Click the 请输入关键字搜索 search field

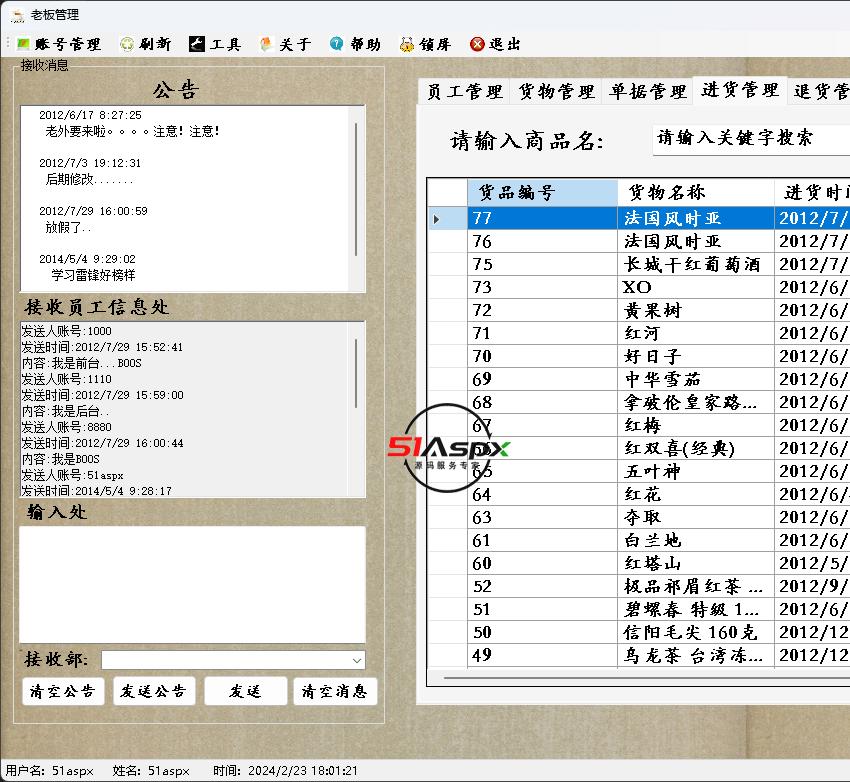[x=752, y=139]
